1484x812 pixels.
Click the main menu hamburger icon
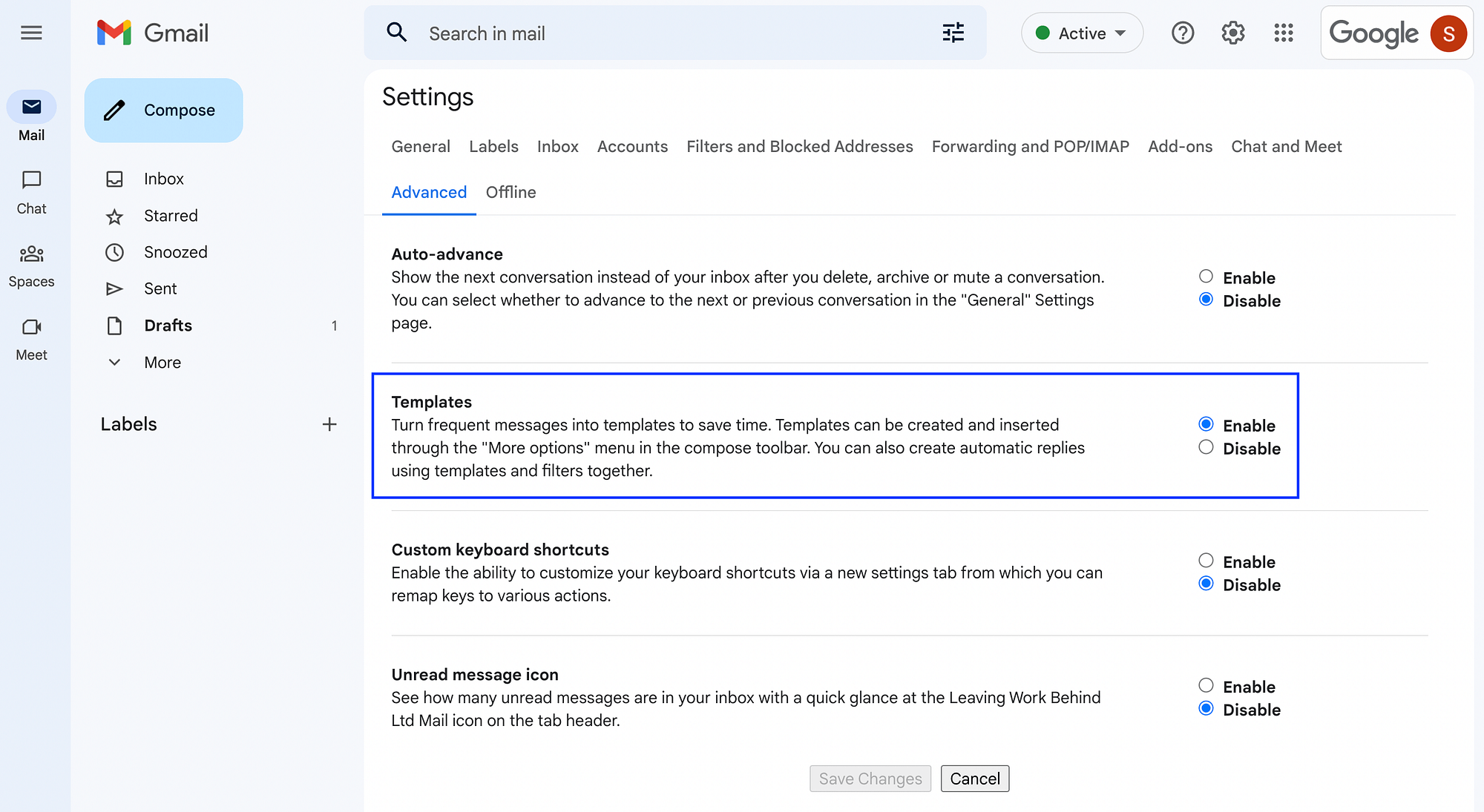(30, 33)
